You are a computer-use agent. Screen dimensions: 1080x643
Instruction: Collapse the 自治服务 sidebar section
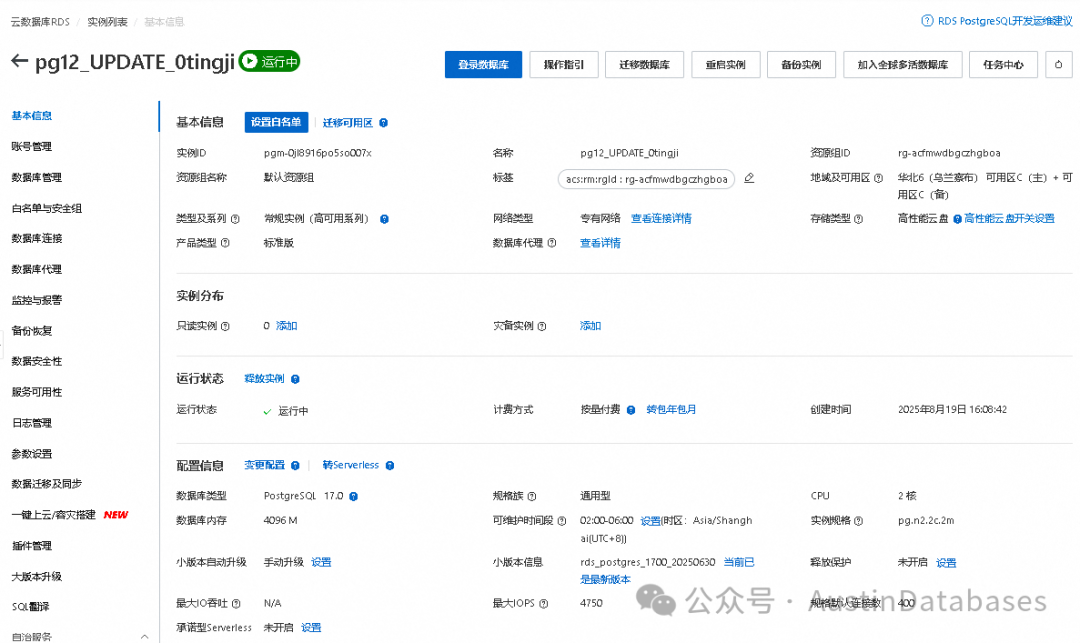(145, 636)
